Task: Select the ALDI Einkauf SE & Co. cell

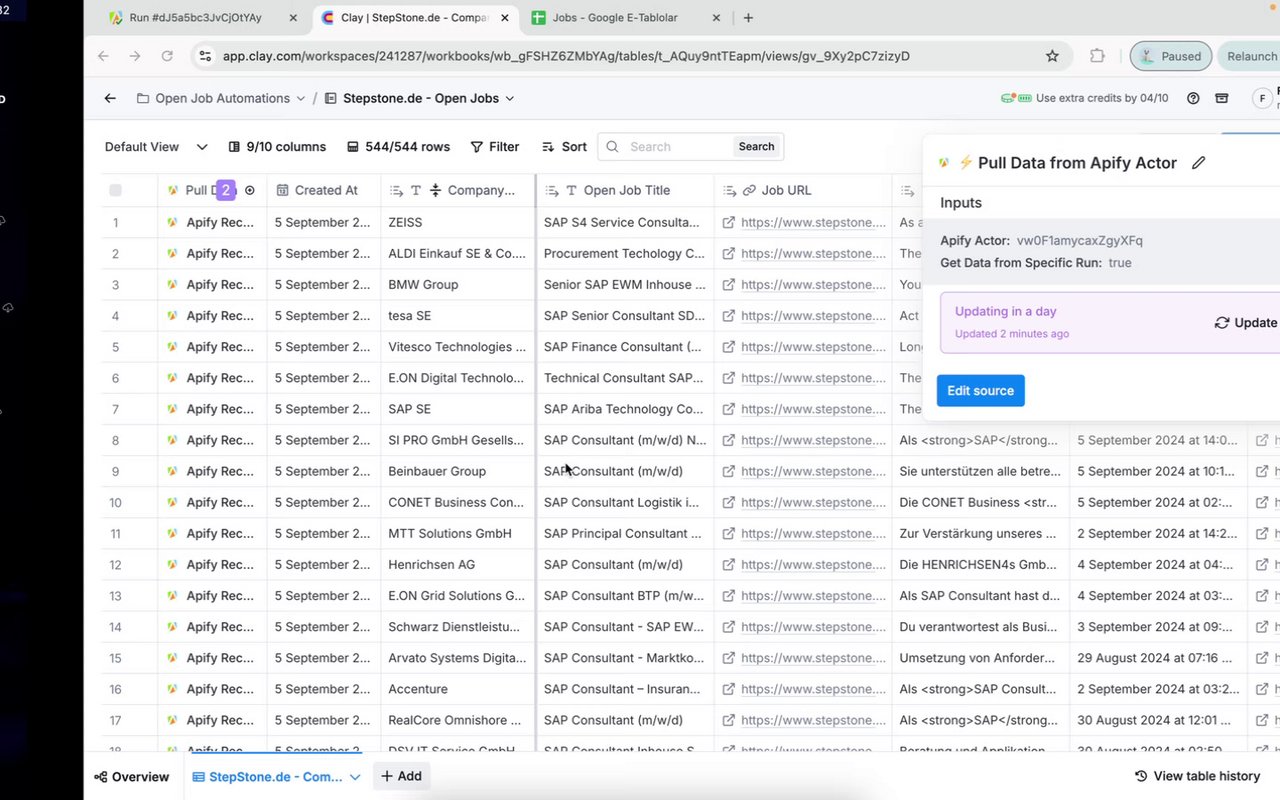Action: (458, 253)
